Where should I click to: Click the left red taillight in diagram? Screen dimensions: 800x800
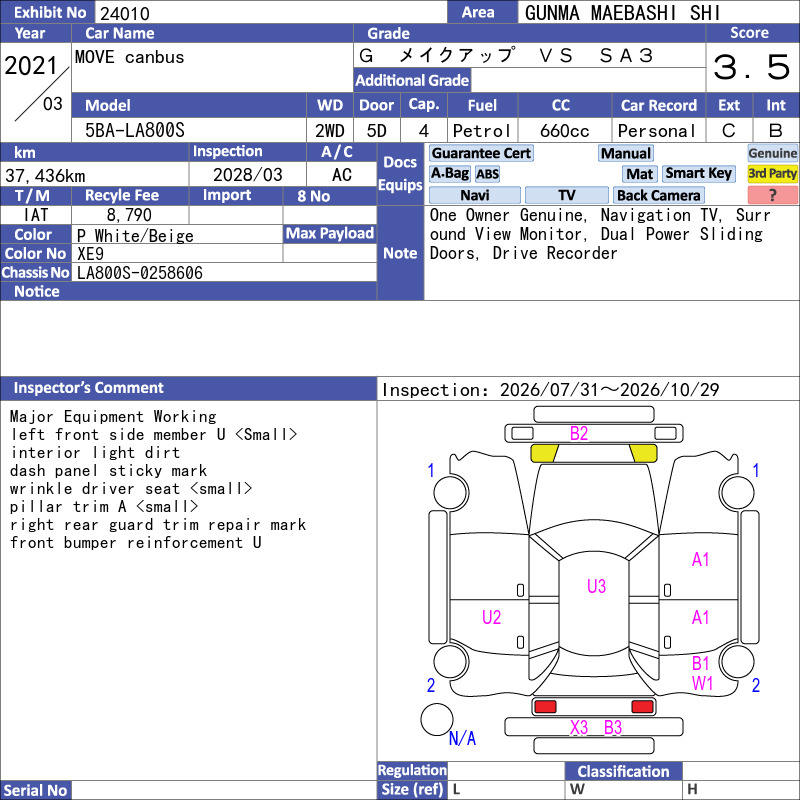545,707
